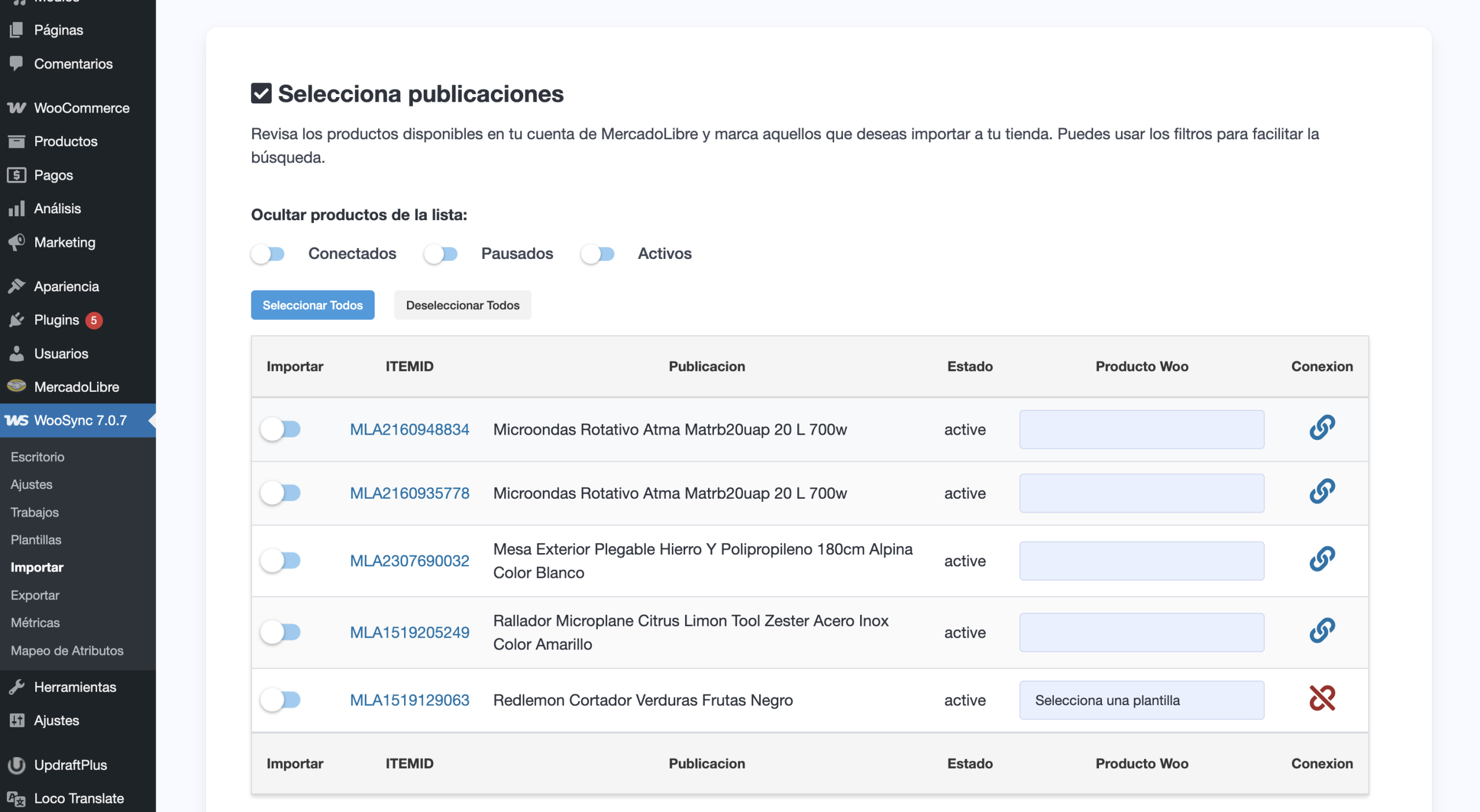Viewport: 1480px width, 812px height.
Task: Click 'Redlemon Cortador Verduras Frutas Negro' title
Action: click(x=643, y=700)
